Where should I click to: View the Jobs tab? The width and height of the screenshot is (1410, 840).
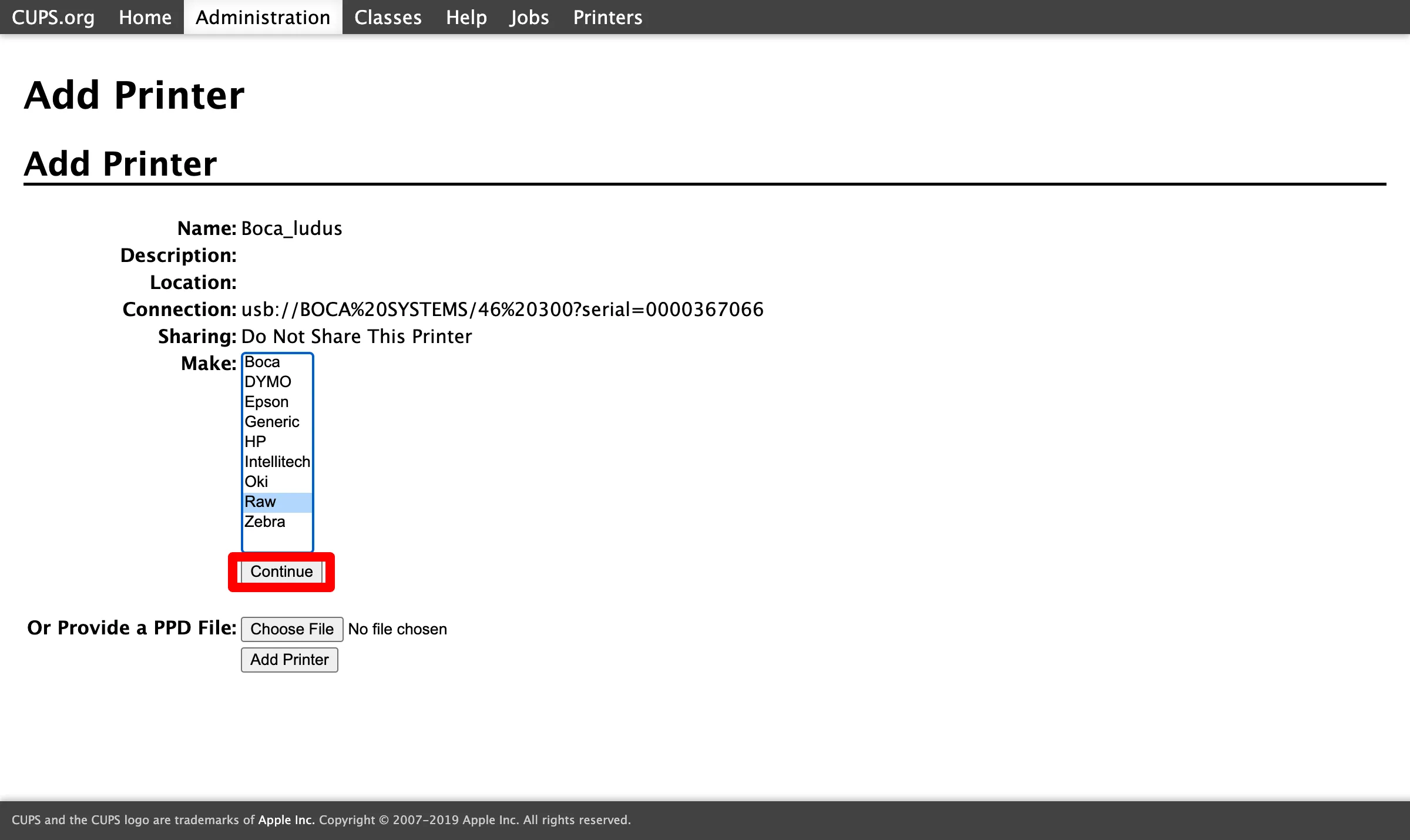pos(529,17)
